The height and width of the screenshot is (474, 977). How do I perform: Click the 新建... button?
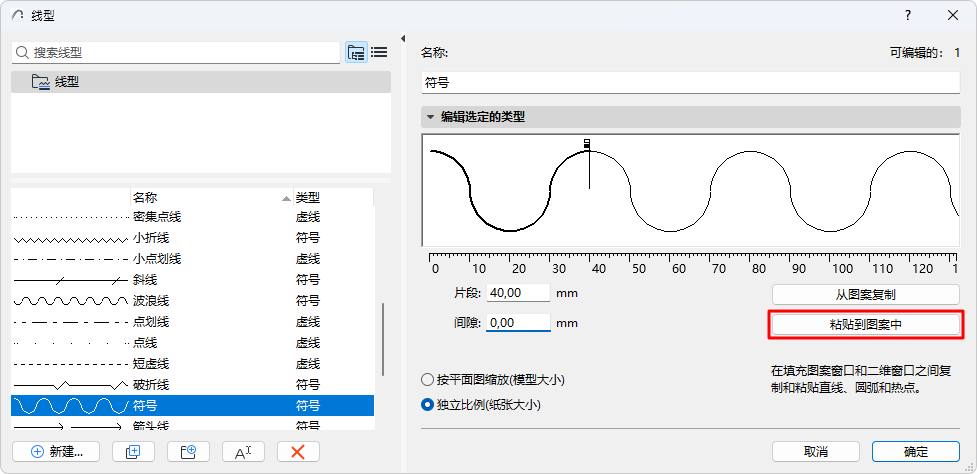(x=56, y=452)
